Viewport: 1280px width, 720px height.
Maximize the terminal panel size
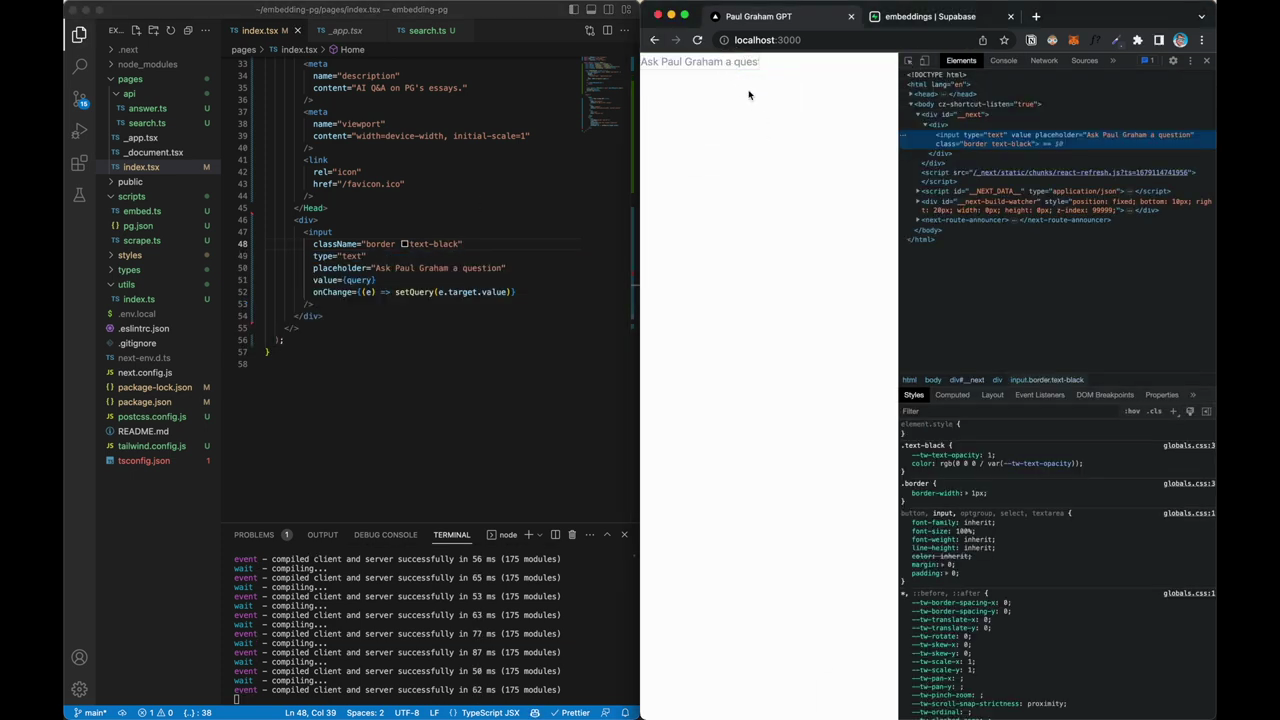click(607, 535)
